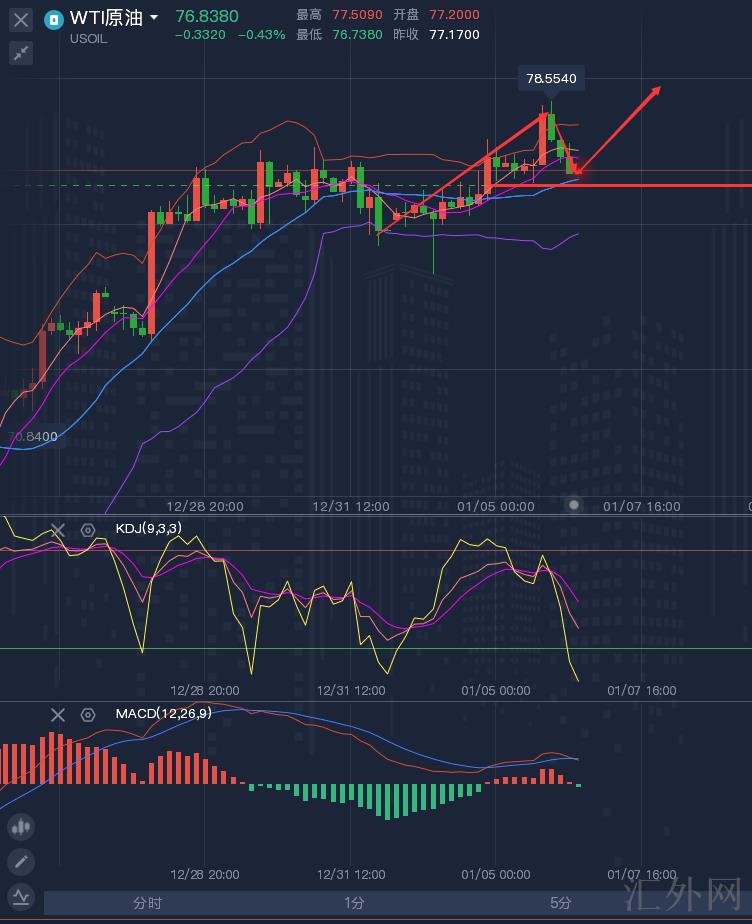Open KDJ indicator settings
Image resolution: width=752 pixels, height=924 pixels.
click(88, 531)
